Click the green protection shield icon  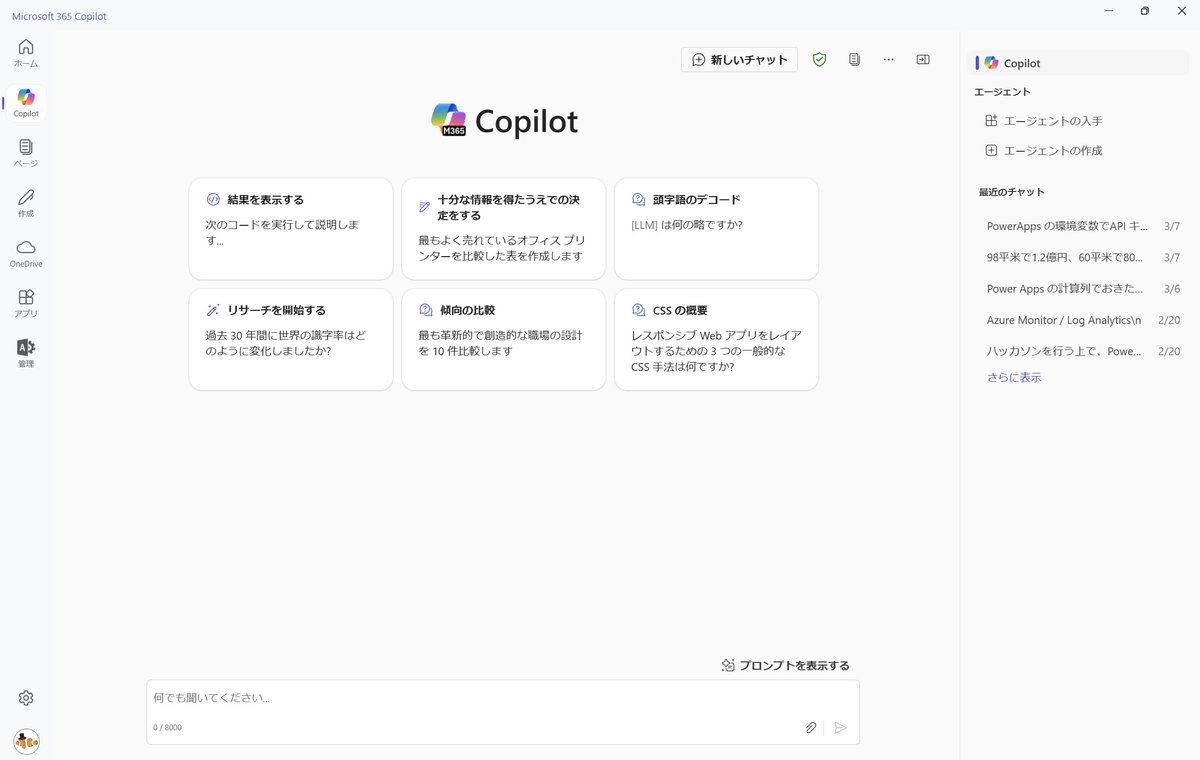819,59
